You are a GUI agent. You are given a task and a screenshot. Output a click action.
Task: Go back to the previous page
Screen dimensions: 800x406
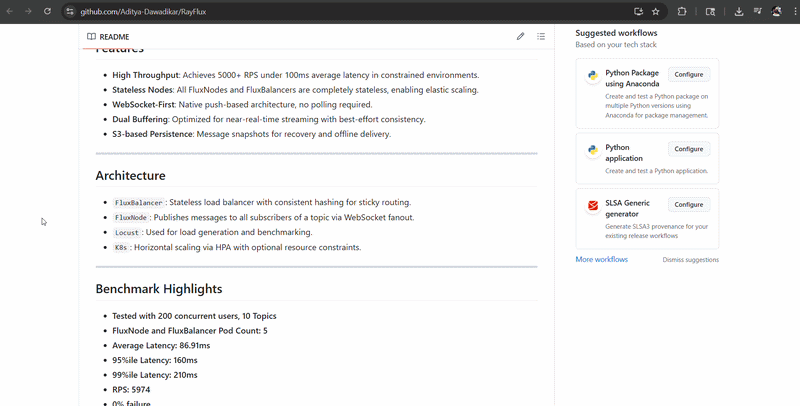[x=9, y=12]
